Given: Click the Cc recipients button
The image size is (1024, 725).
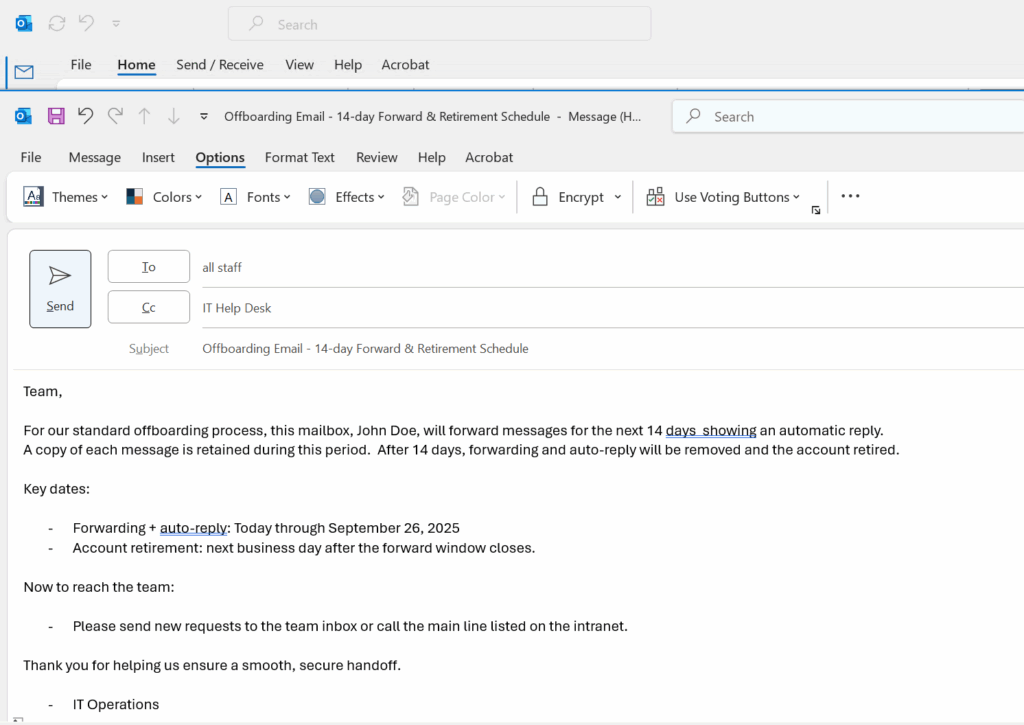Looking at the screenshot, I should pyautogui.click(x=148, y=308).
